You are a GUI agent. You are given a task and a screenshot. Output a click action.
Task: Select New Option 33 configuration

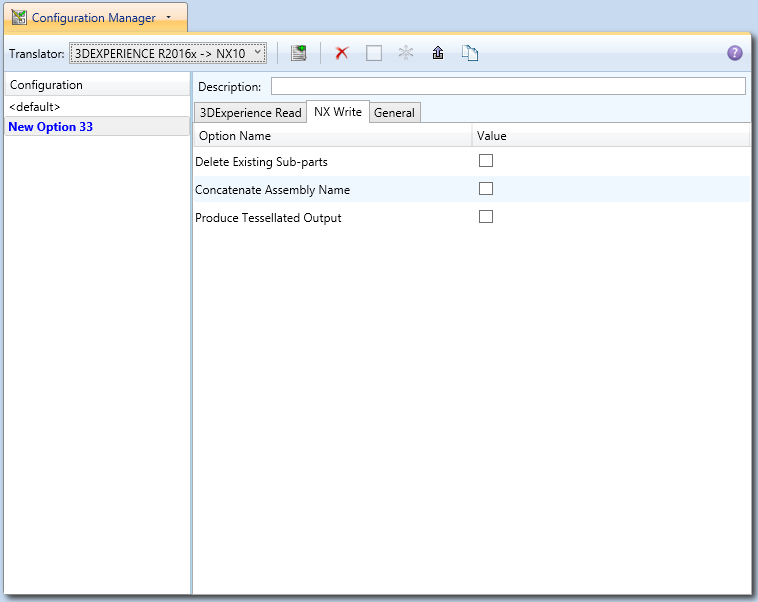tap(97, 127)
